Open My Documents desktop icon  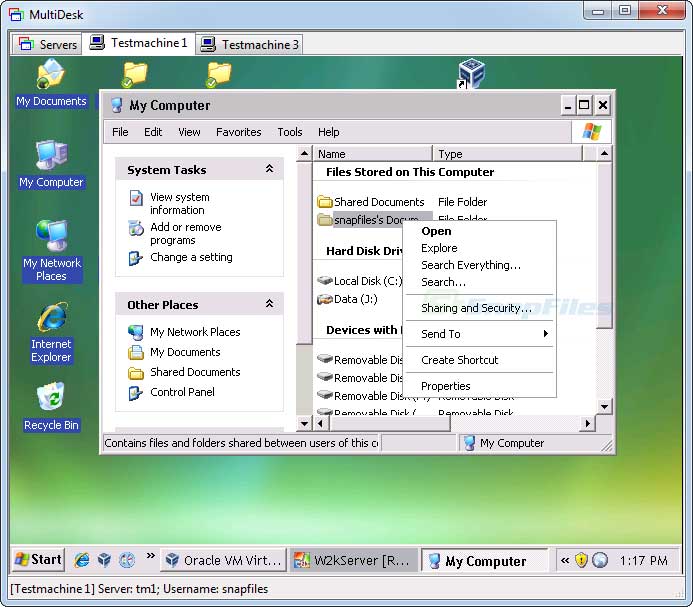(51, 84)
